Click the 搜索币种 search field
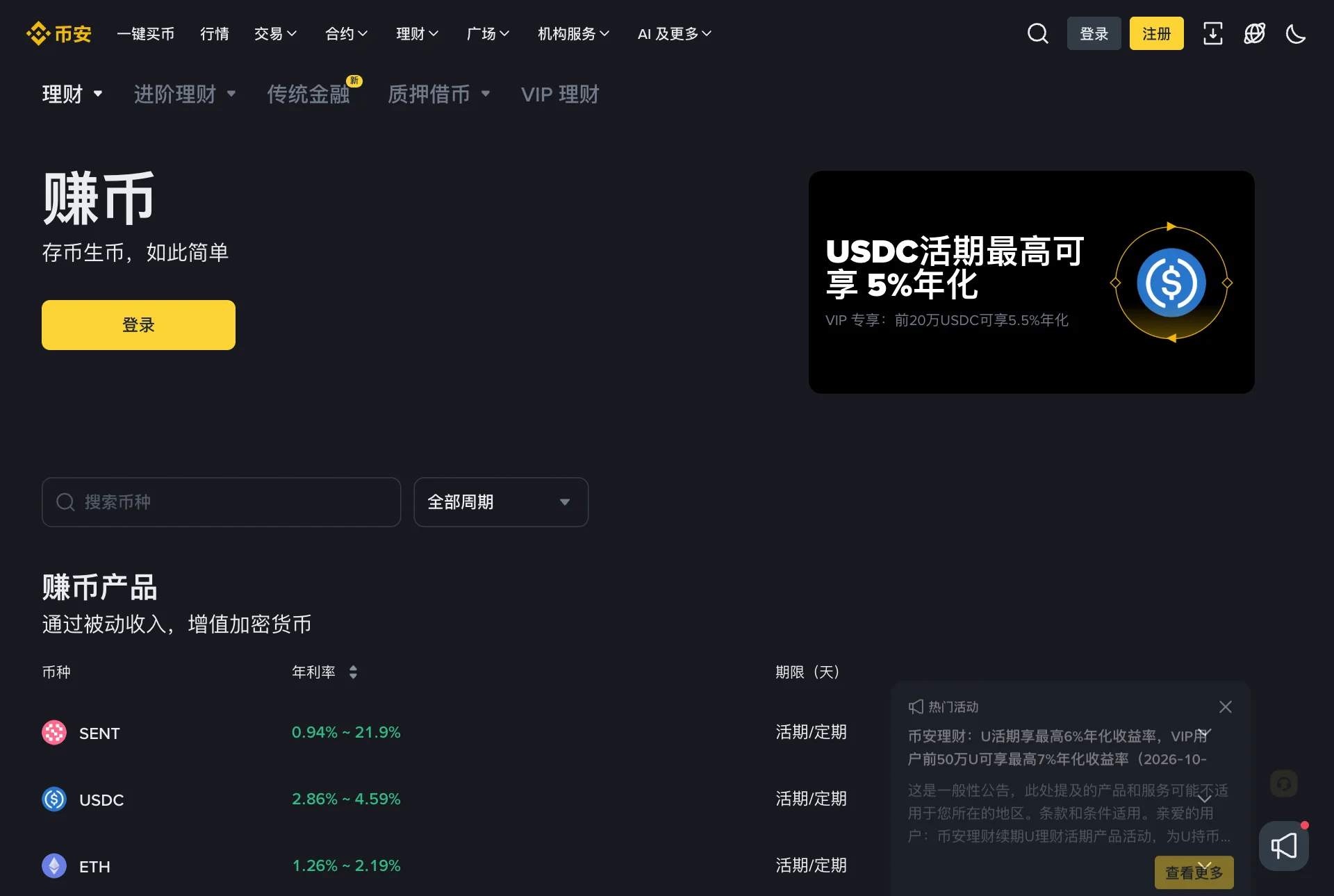 coord(221,502)
